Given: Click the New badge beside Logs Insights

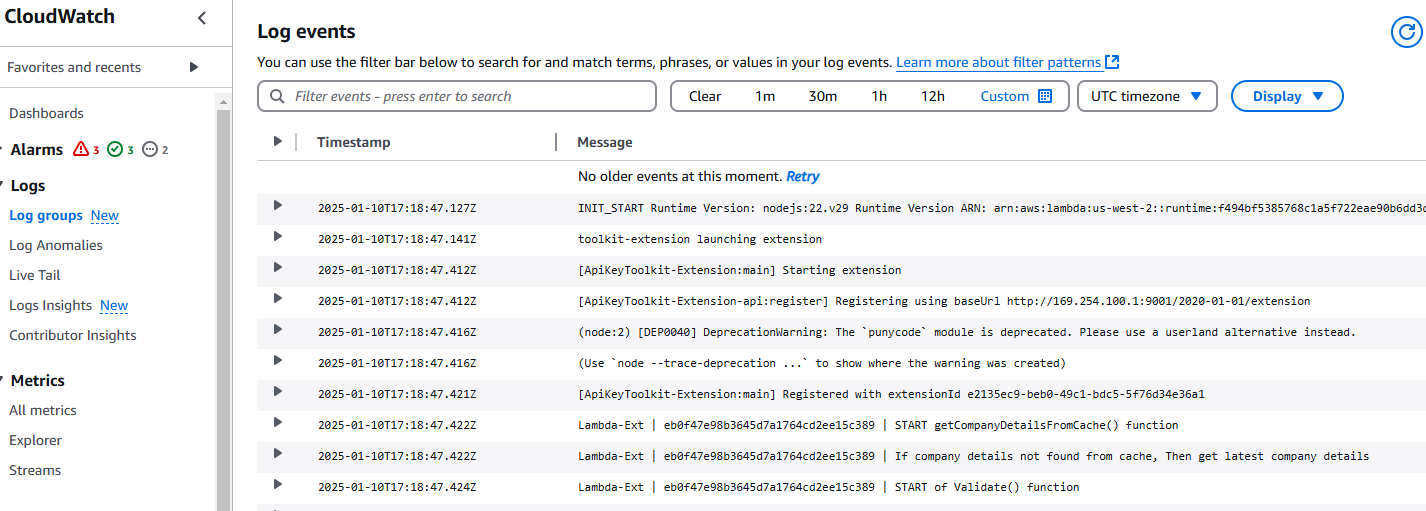Looking at the screenshot, I should pyautogui.click(x=114, y=305).
